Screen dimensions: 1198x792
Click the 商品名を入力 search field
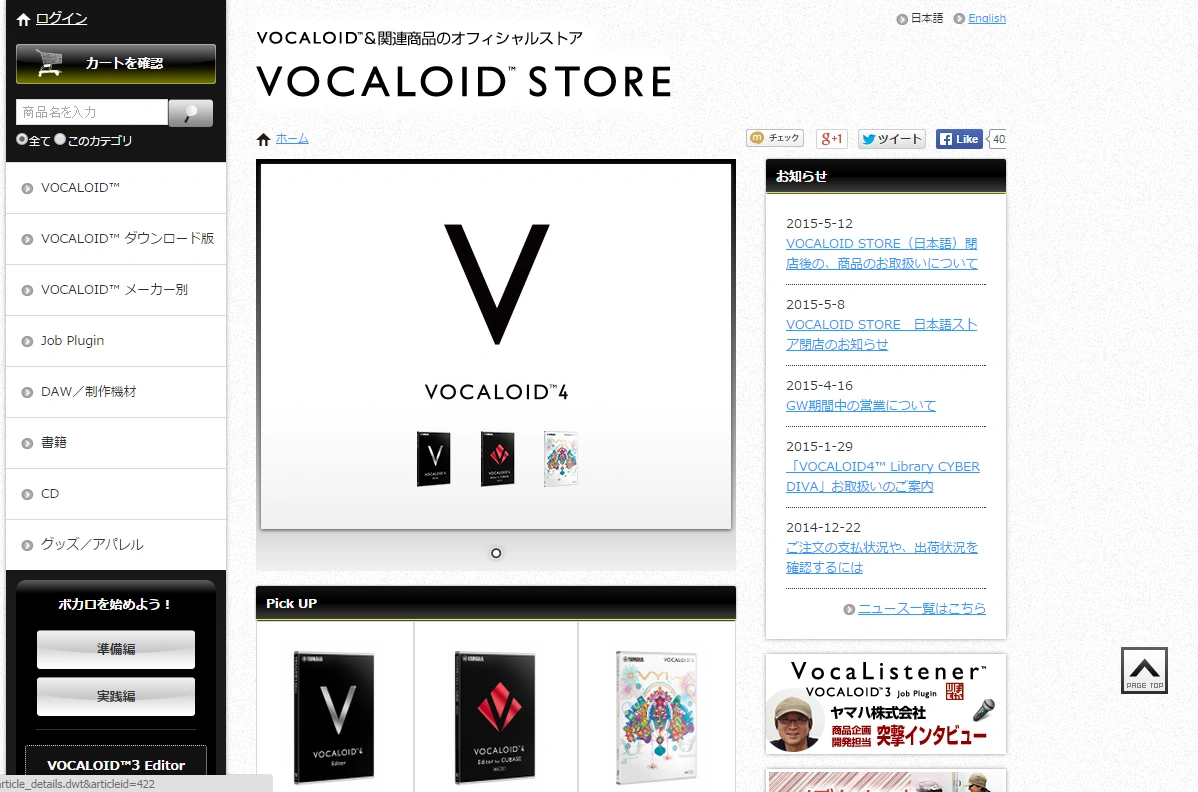(x=92, y=112)
